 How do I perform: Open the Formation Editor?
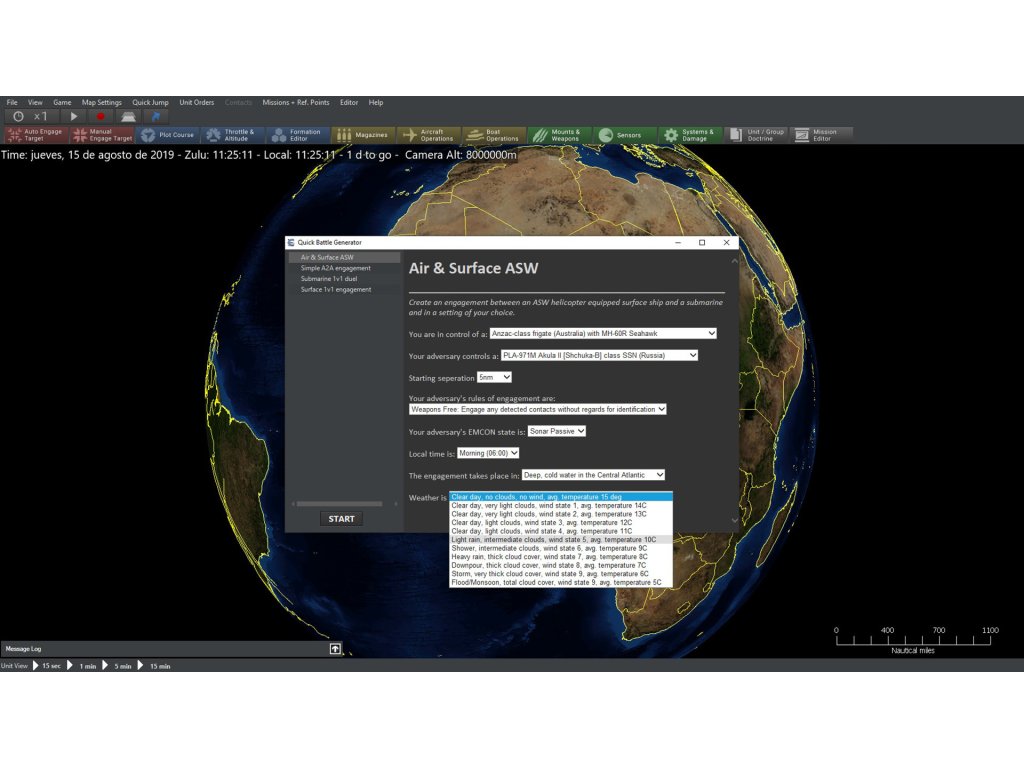pyautogui.click(x=298, y=135)
